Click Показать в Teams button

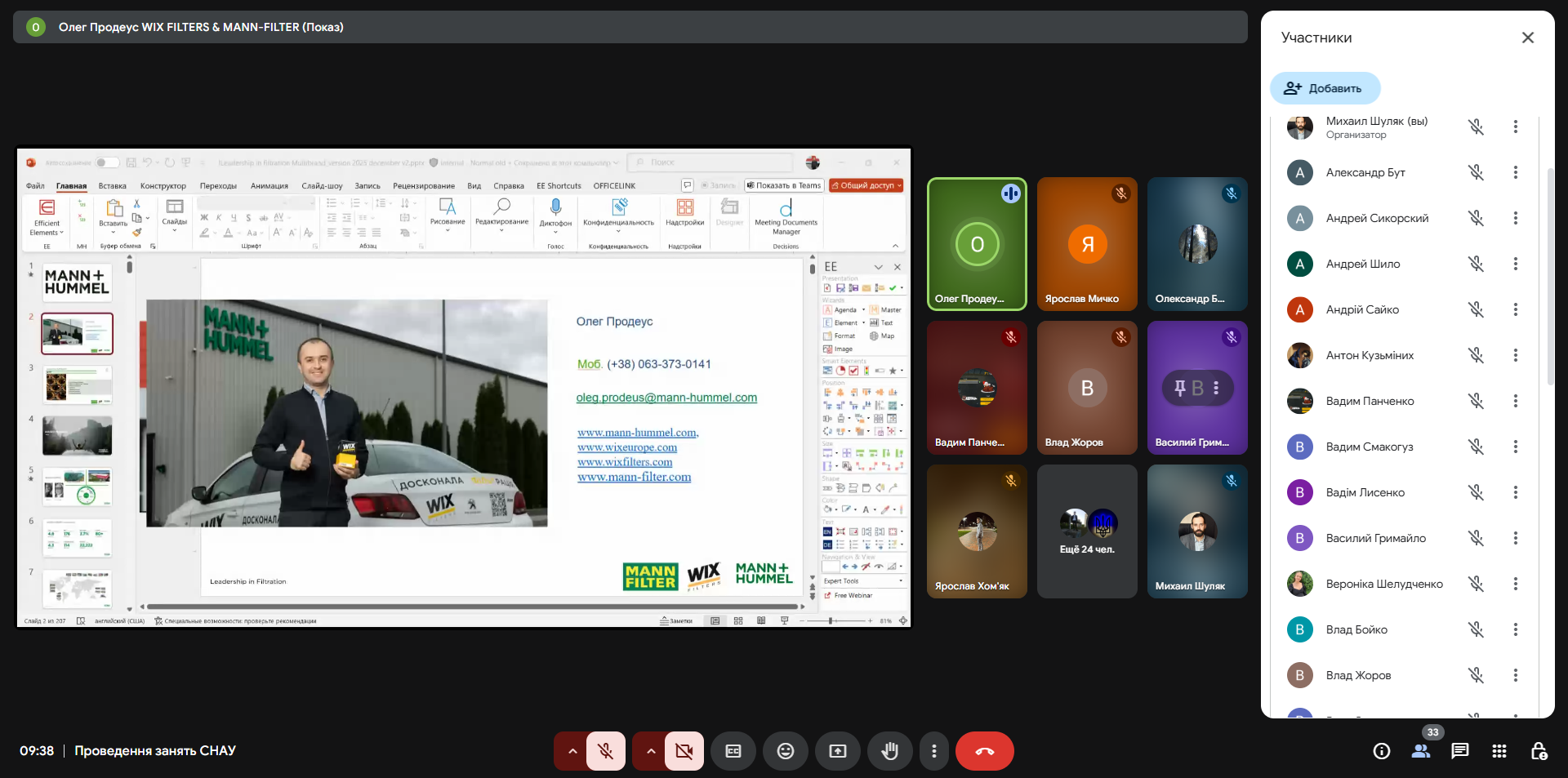point(783,185)
